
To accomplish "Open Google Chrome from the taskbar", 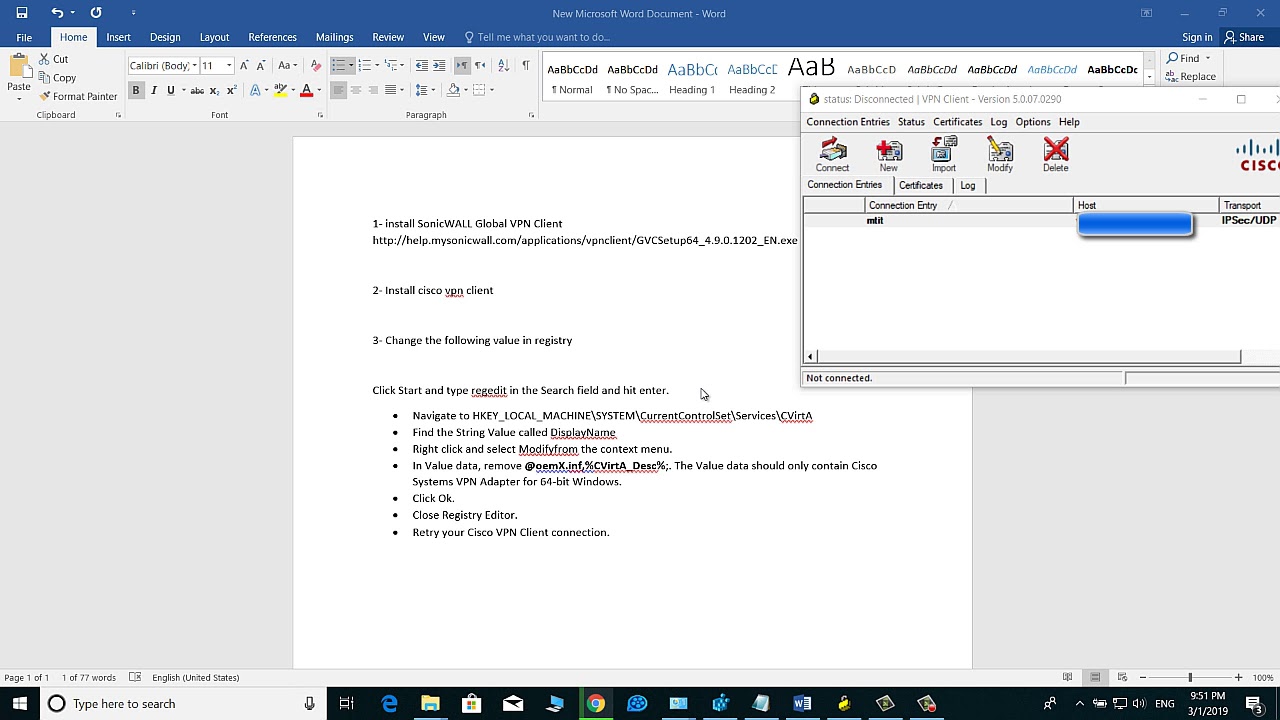I will click(x=595, y=704).
